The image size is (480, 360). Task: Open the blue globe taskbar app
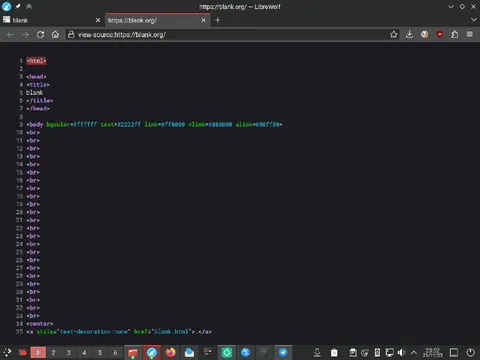point(246,353)
